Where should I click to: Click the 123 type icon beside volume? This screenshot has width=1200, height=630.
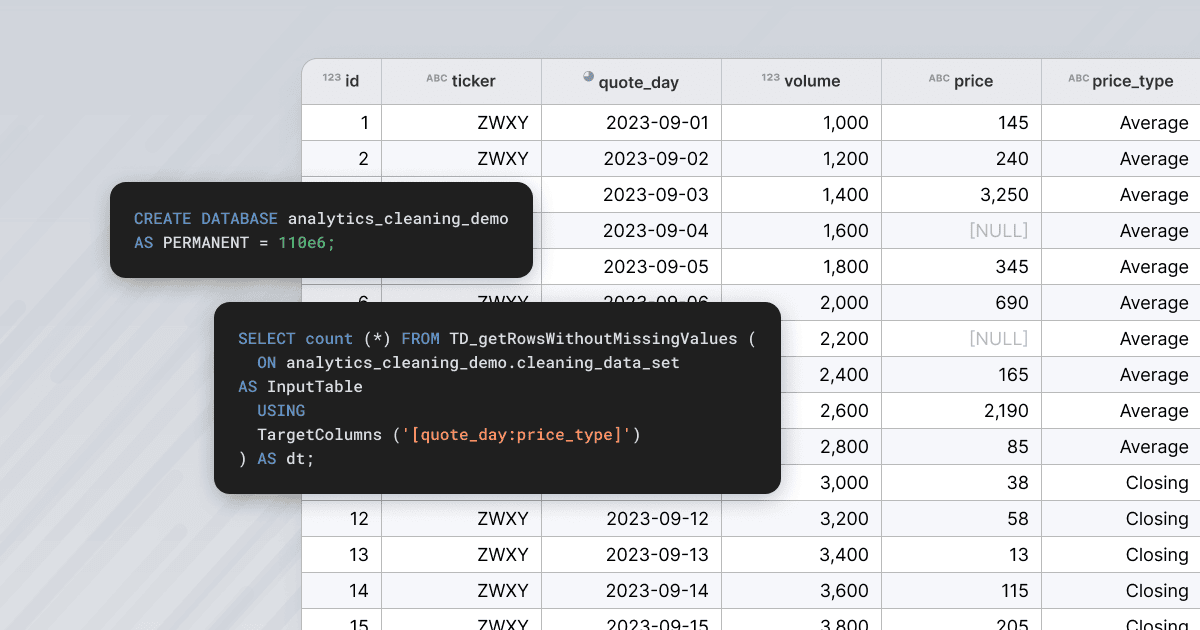[770, 78]
